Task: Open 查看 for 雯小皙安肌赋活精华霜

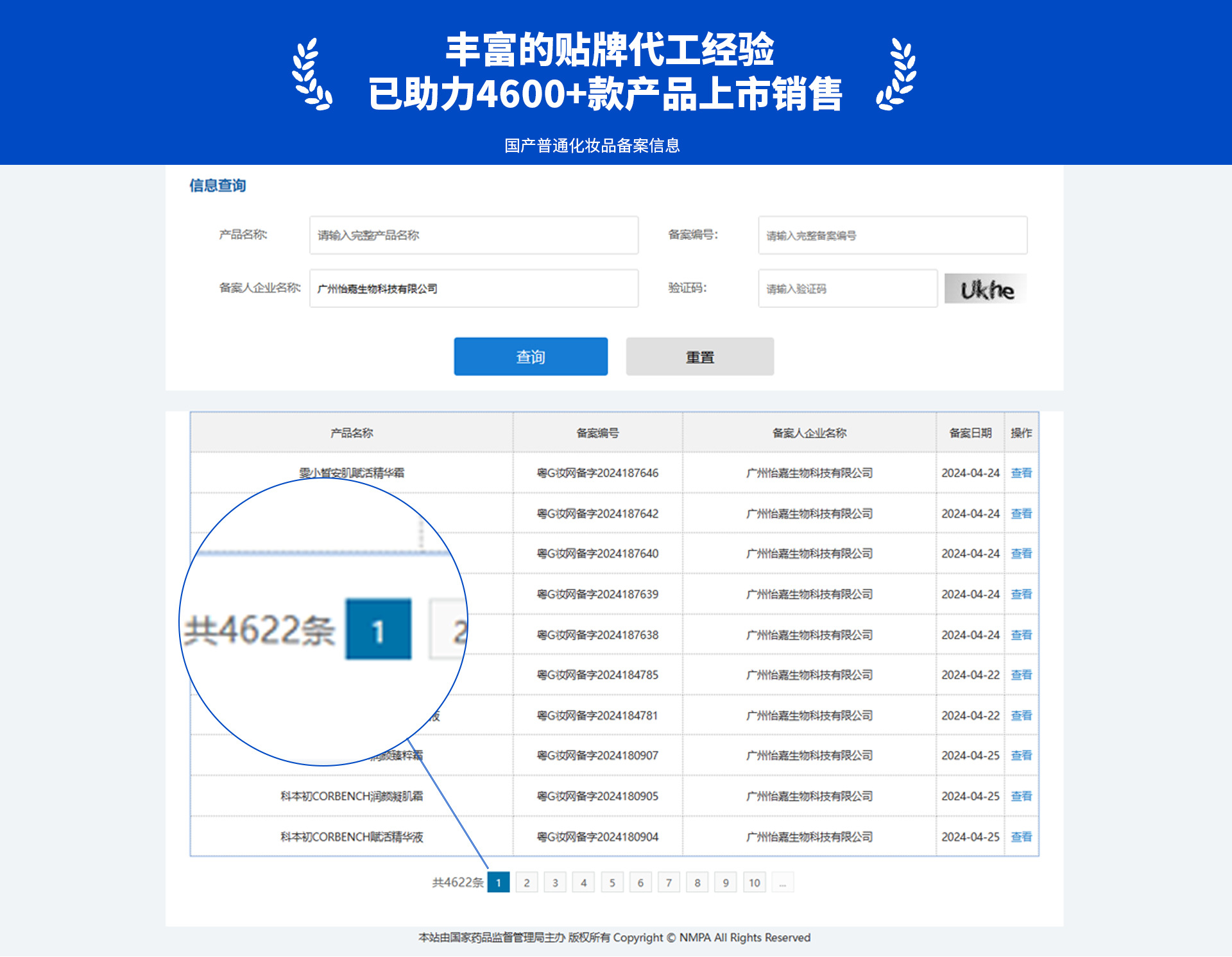Action: (1022, 473)
